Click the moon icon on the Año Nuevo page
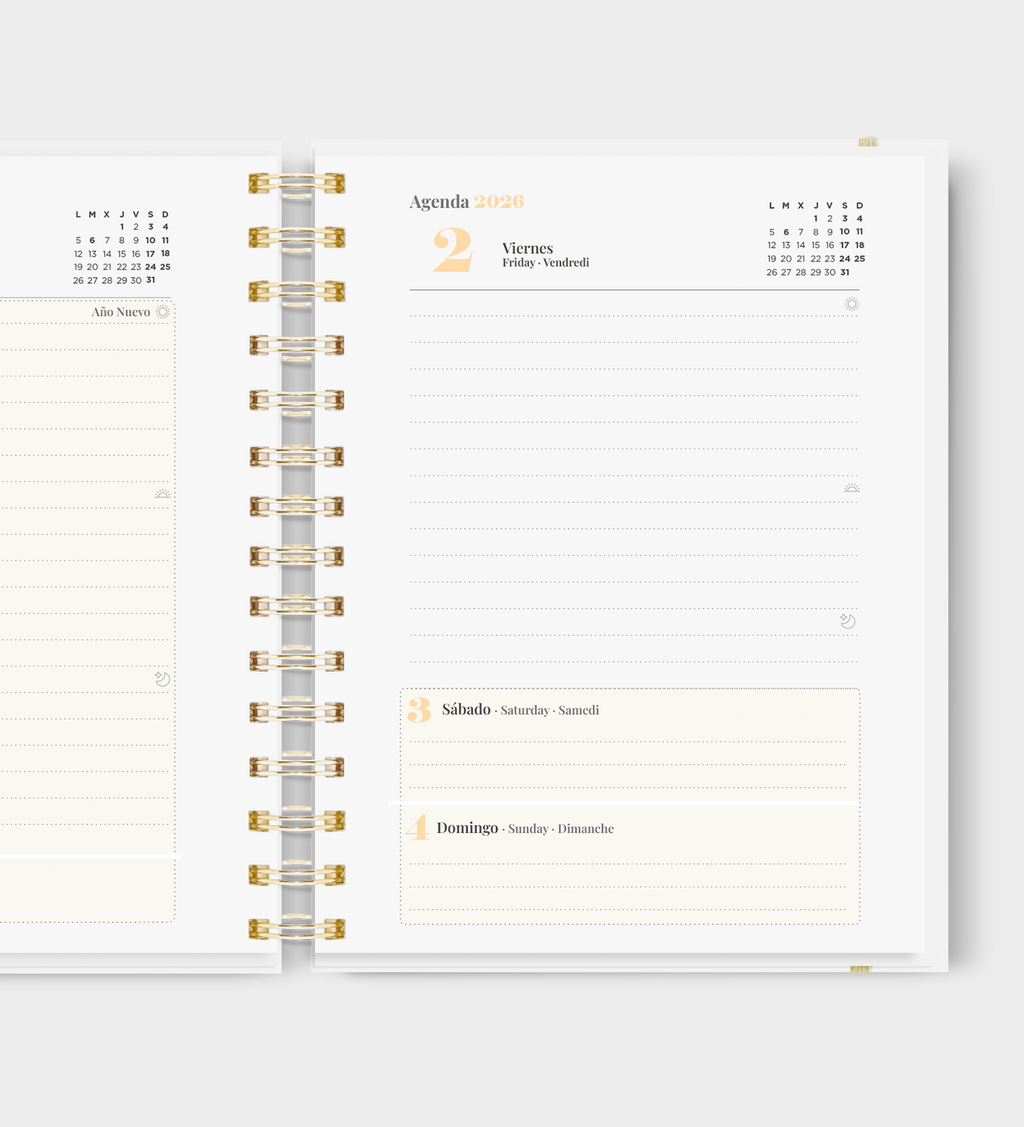Viewport: 1024px width, 1127px height. pos(163,678)
